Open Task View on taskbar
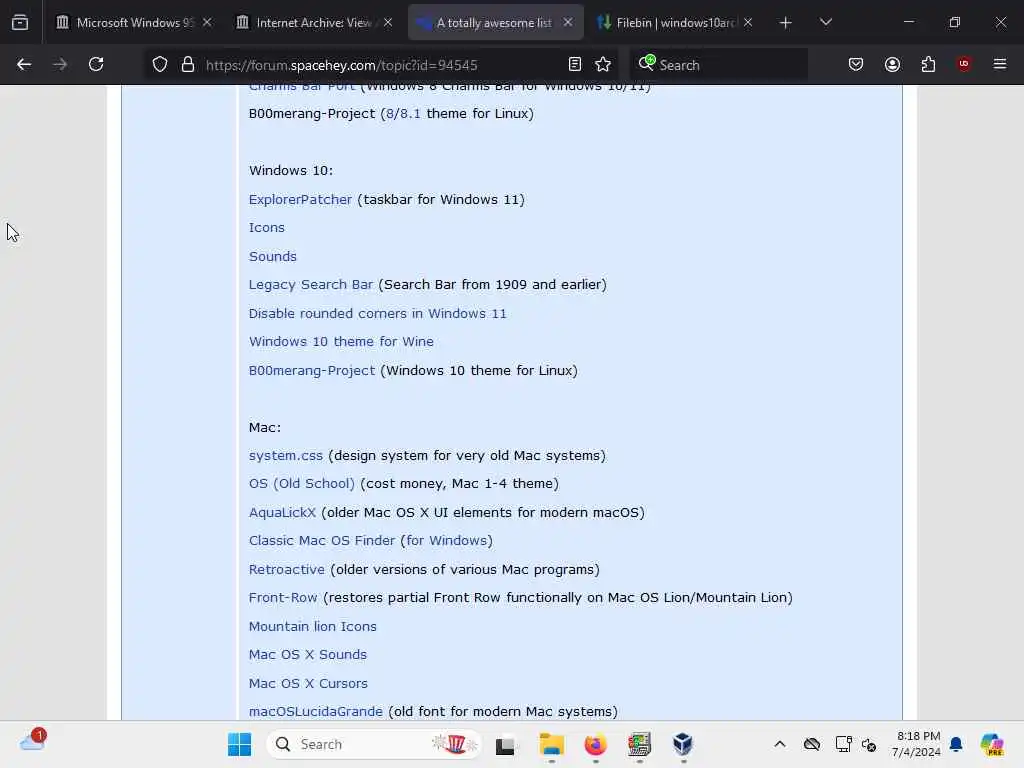The width and height of the screenshot is (1024, 768). click(x=505, y=745)
